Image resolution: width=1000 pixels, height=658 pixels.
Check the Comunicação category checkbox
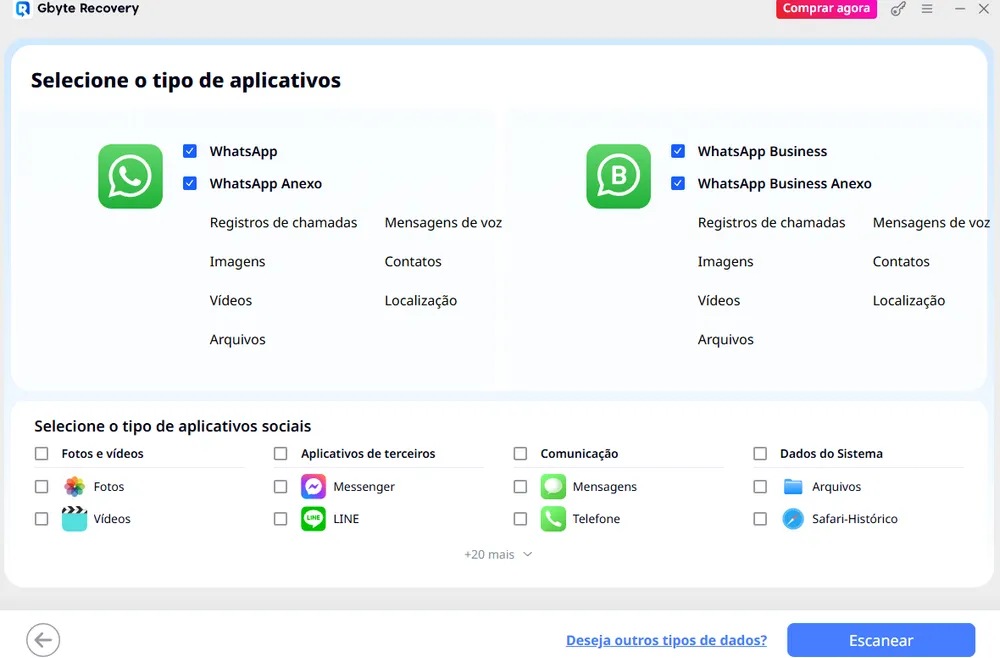click(520, 453)
